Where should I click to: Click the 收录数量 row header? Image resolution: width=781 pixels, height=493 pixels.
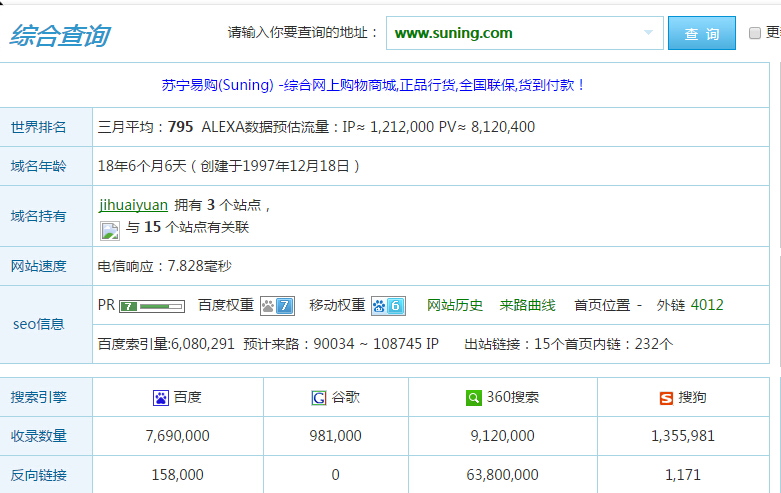pyautogui.click(x=46, y=436)
